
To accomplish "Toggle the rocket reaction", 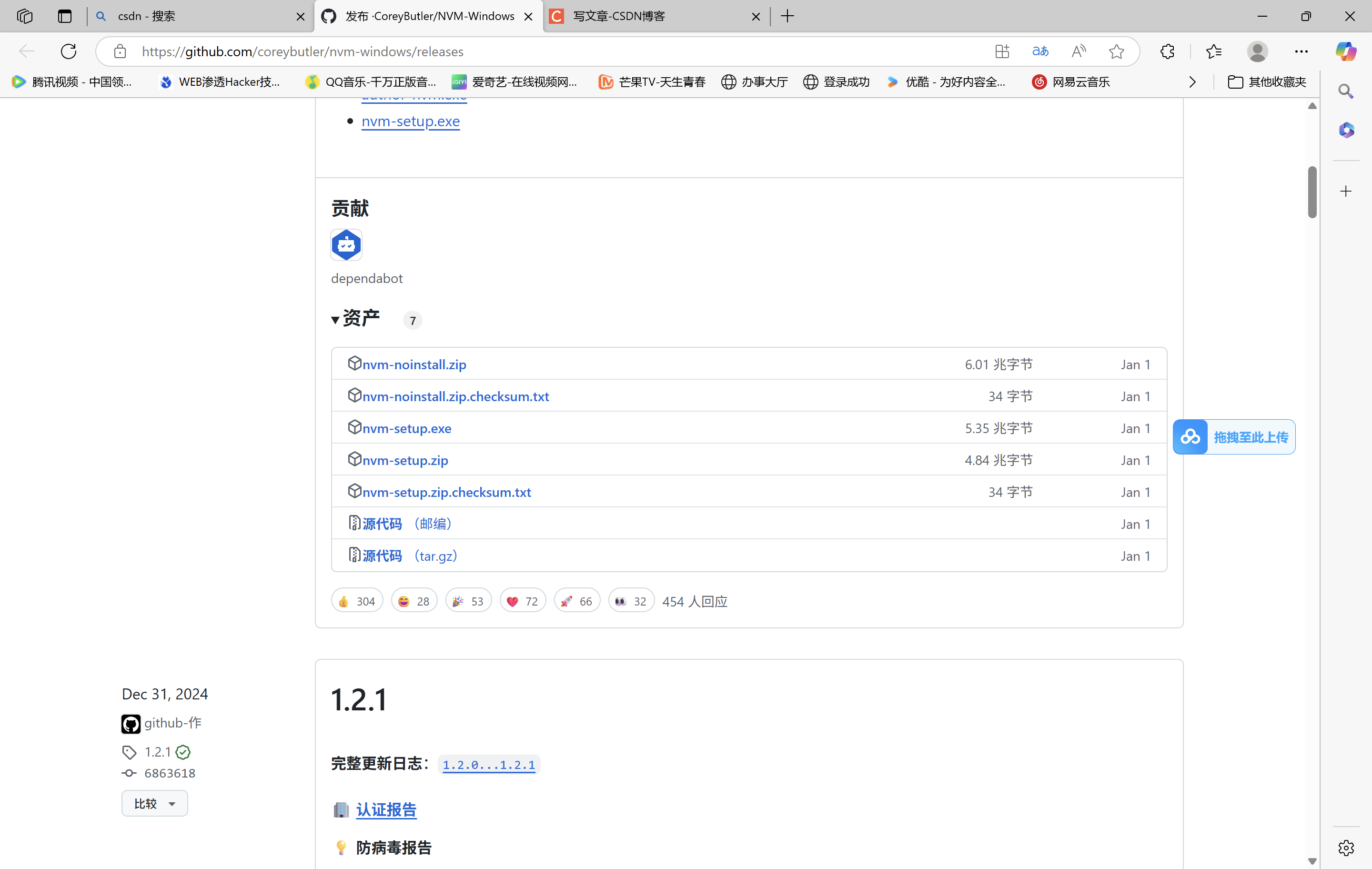I will click(x=576, y=601).
